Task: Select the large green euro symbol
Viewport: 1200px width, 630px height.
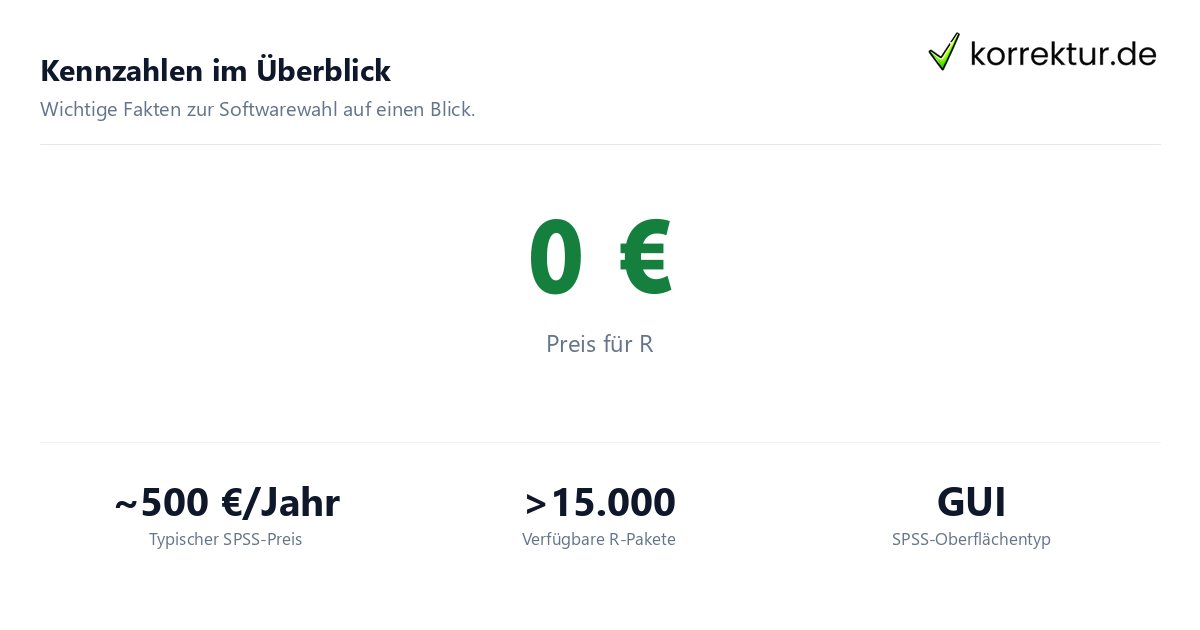Action: pyautogui.click(x=645, y=257)
